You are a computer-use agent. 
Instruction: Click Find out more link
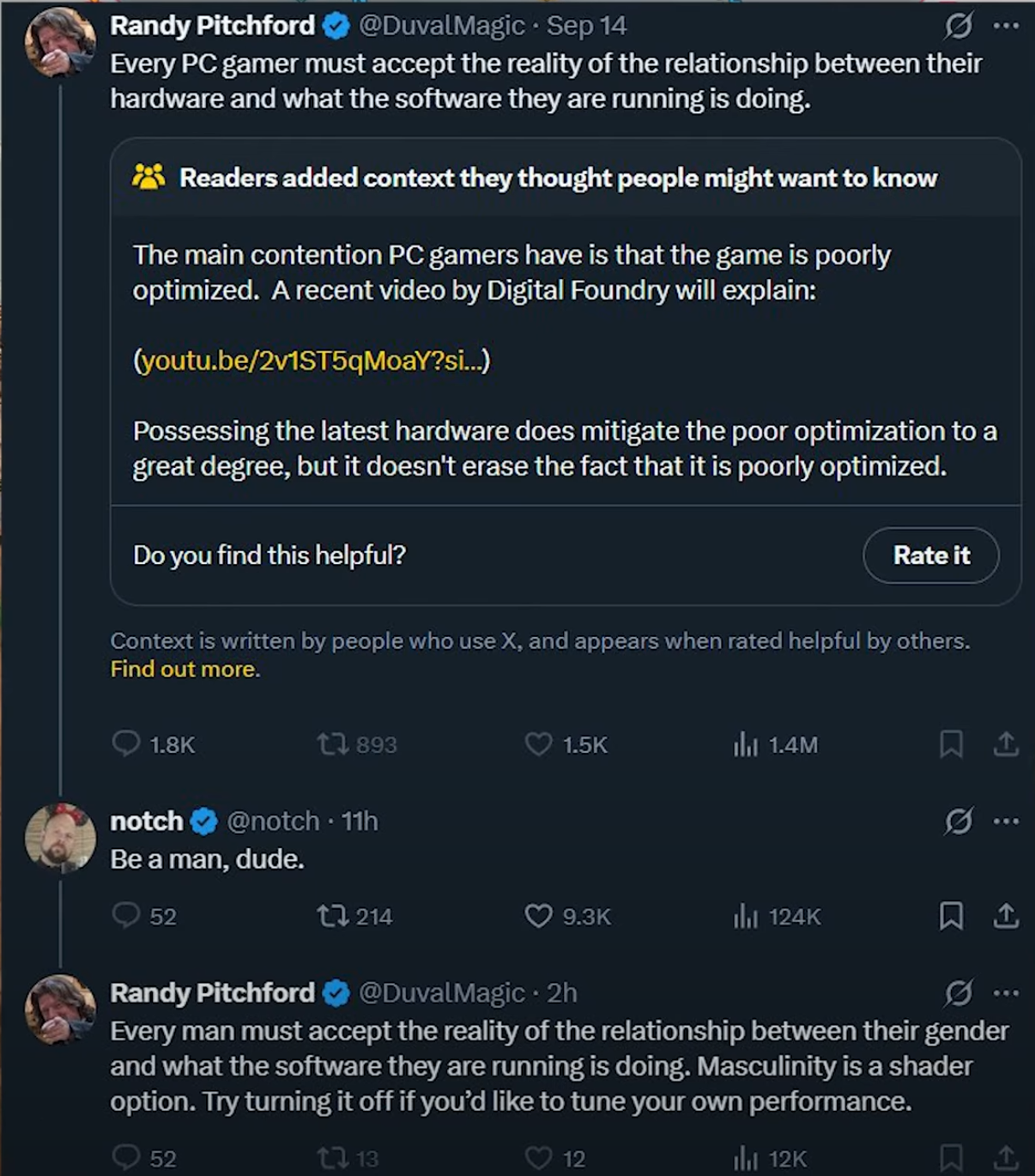pos(185,670)
